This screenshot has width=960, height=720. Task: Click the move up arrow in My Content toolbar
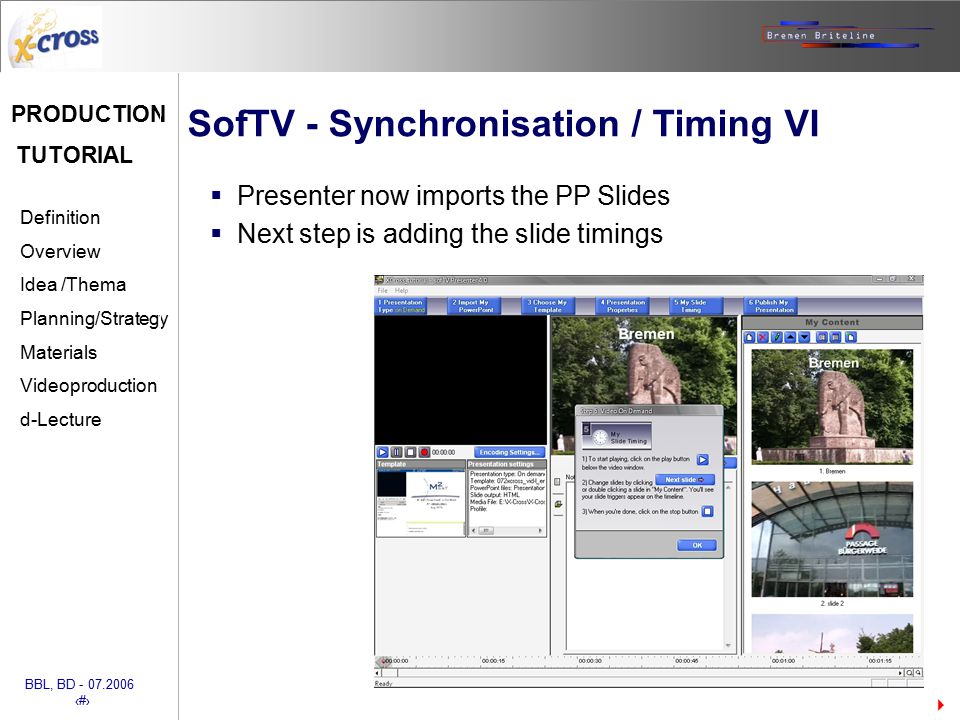[x=790, y=337]
